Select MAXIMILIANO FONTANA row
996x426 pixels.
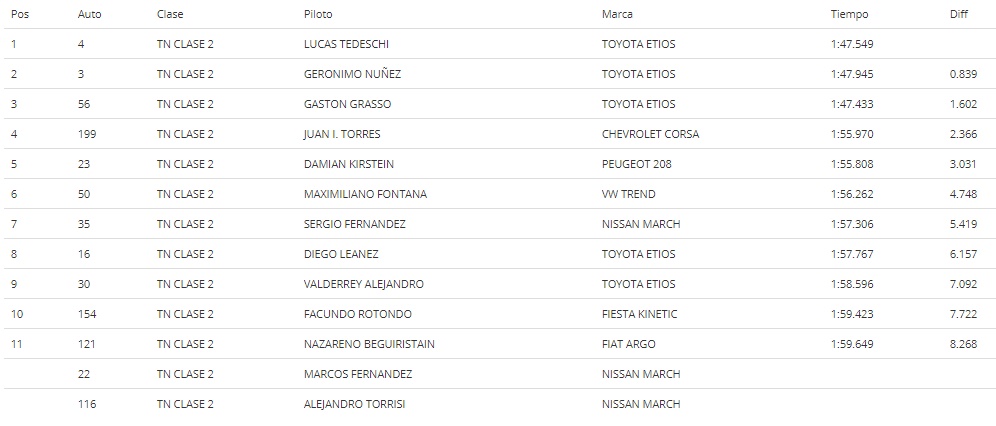(x=498, y=194)
